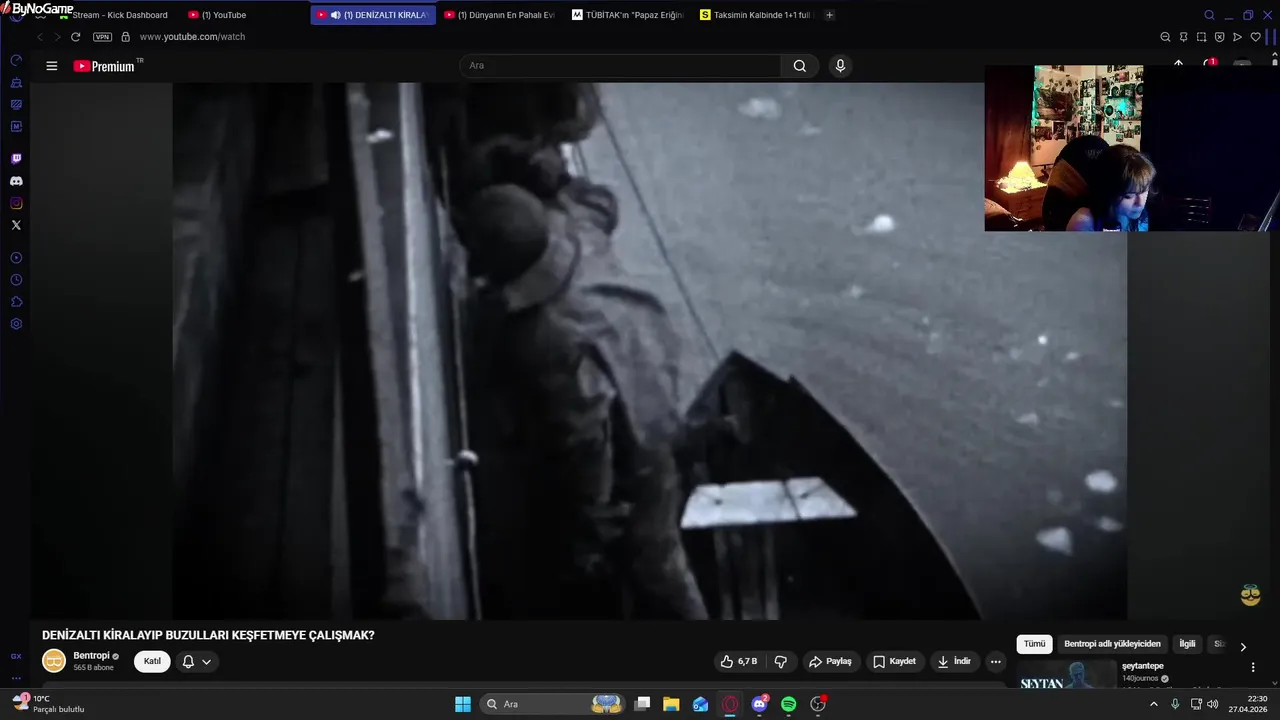The height and width of the screenshot is (720, 1280).
Task: Switch to Dünyanın En Pahalı Evi tab
Action: click(x=498, y=15)
